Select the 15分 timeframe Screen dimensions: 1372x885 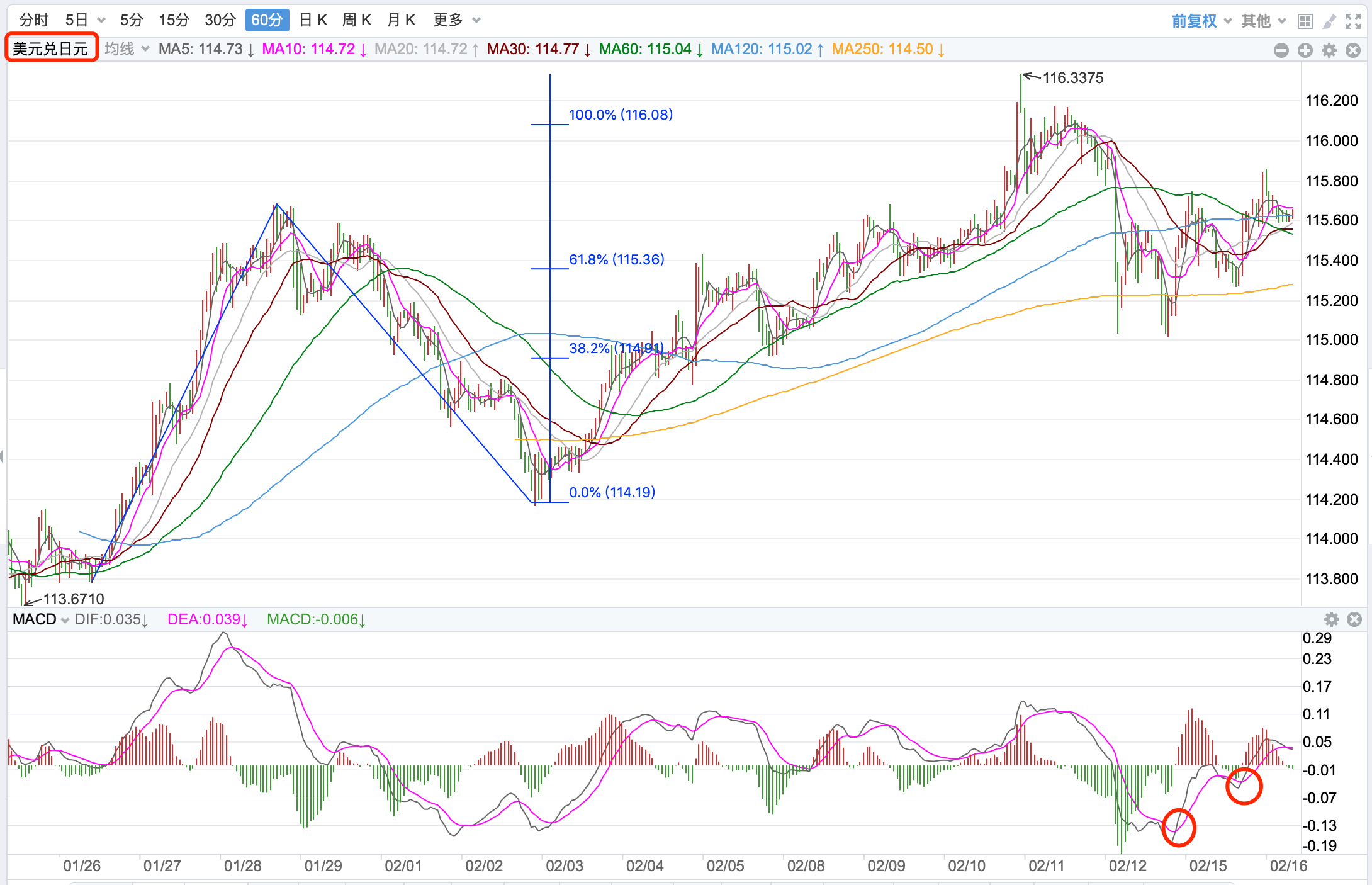[x=174, y=20]
